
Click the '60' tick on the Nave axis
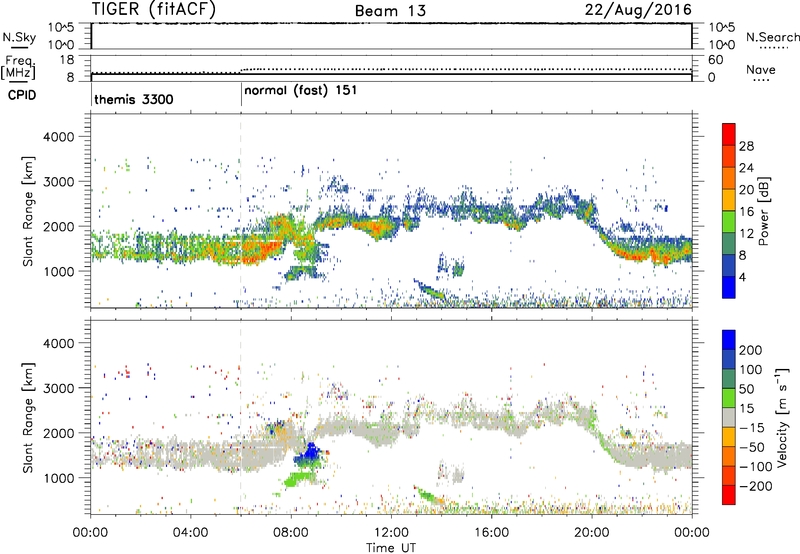[x=716, y=60]
